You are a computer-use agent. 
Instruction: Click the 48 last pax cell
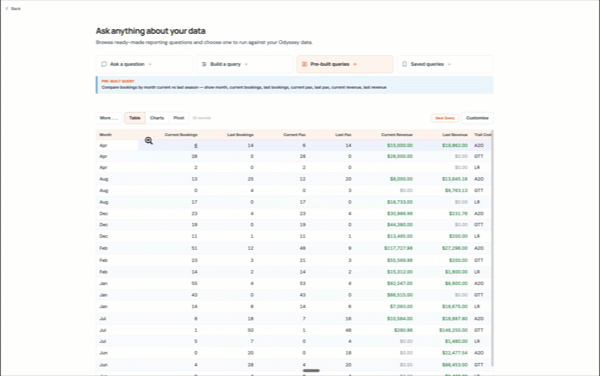tap(348, 330)
